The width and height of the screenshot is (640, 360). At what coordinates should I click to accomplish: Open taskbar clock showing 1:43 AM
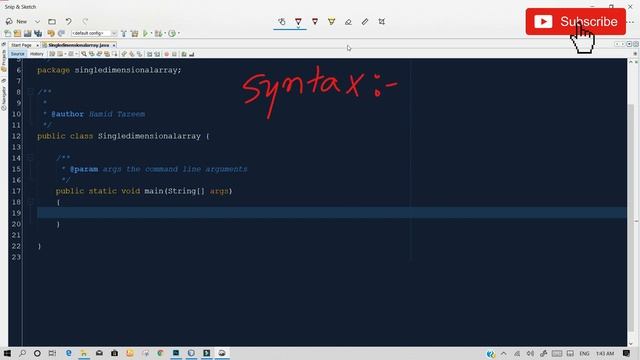coord(605,353)
